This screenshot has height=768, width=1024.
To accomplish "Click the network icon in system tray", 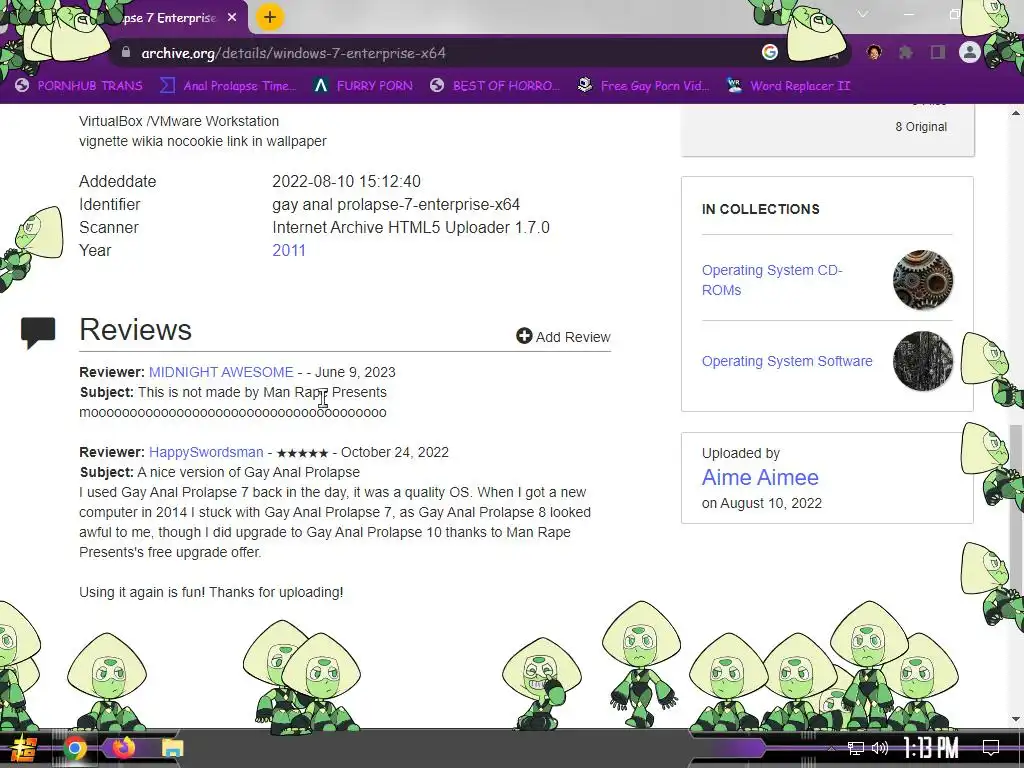I will click(x=856, y=748).
